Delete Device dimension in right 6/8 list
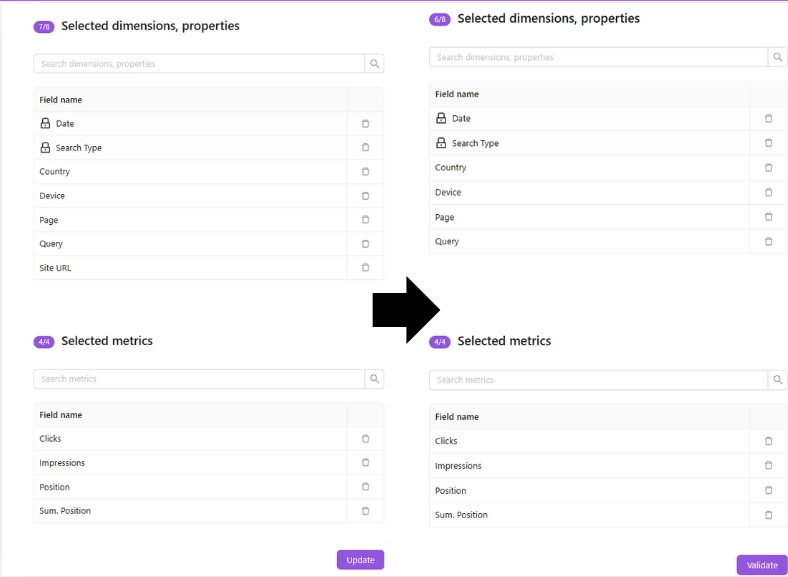Screen dimensions: 788x577 click(x=768, y=192)
